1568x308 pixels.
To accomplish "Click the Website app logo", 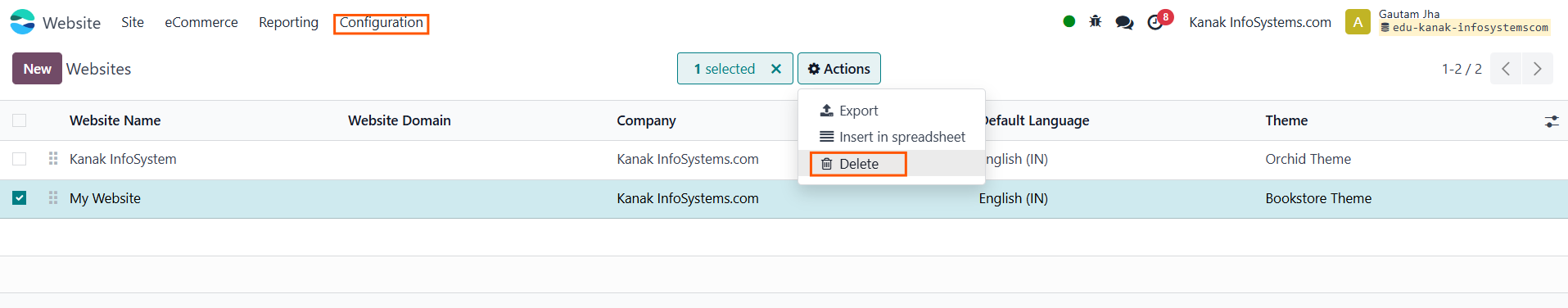I will [x=22, y=22].
